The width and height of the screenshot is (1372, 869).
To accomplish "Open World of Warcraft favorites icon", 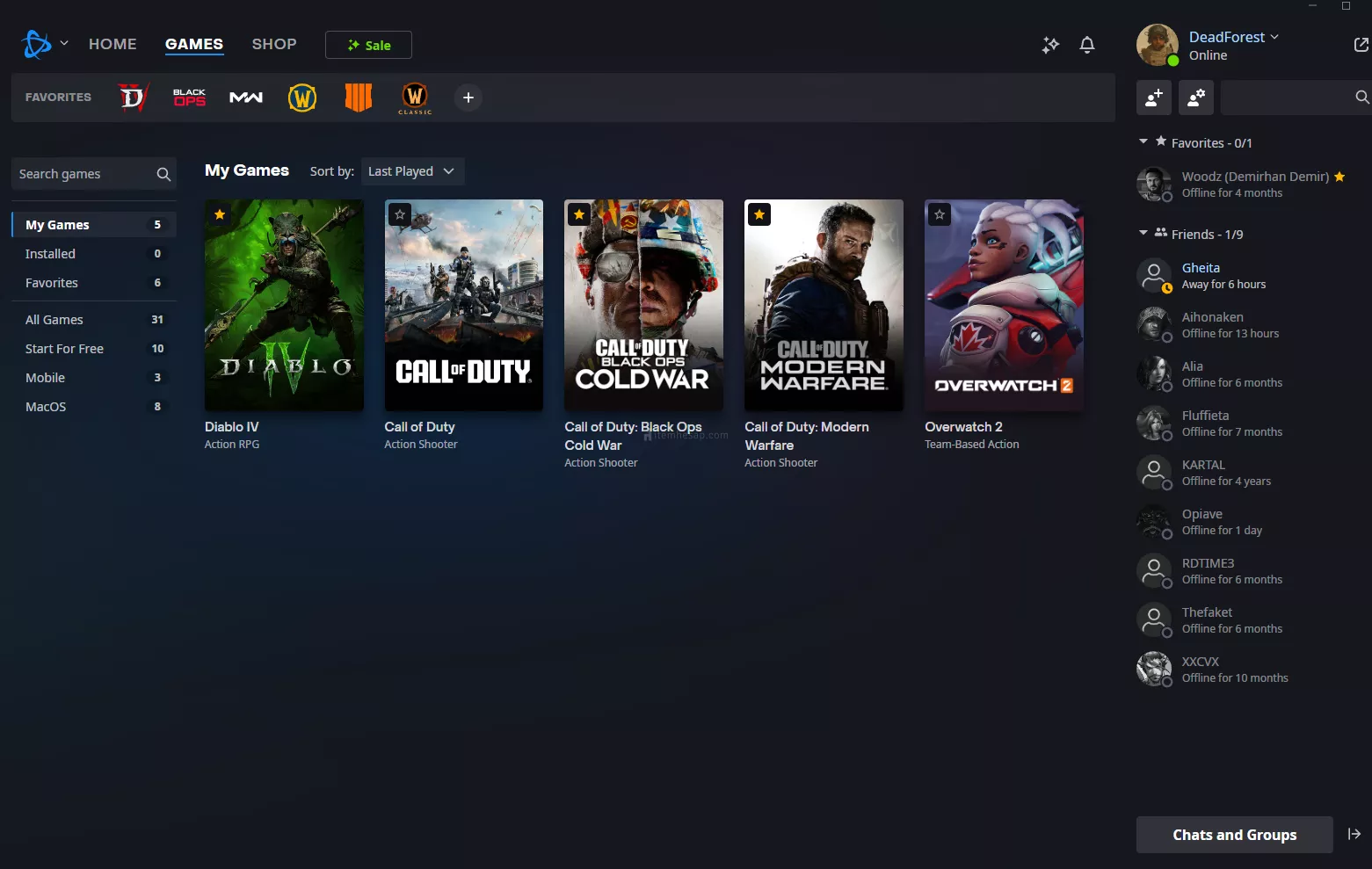I will pyautogui.click(x=302, y=98).
